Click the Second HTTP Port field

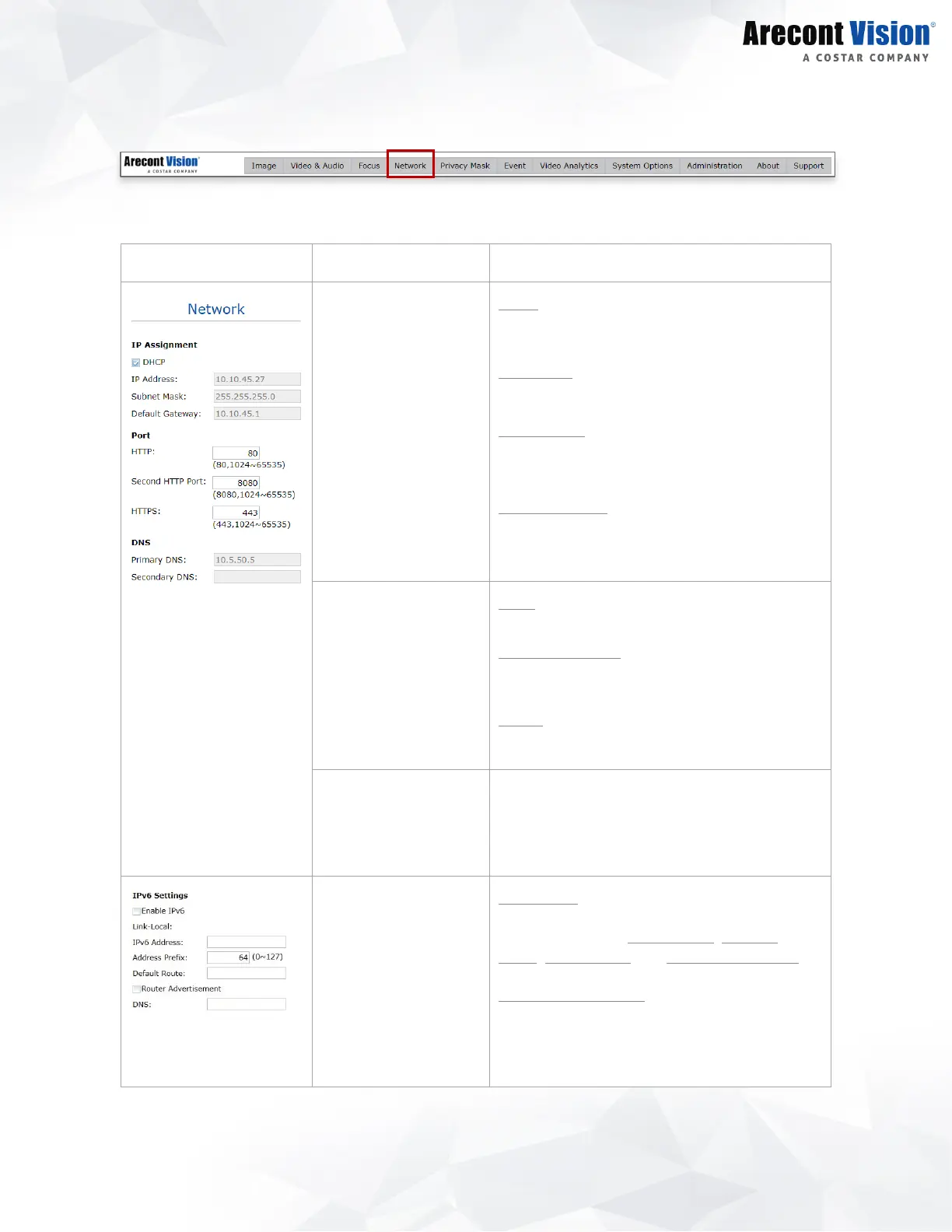click(x=236, y=483)
